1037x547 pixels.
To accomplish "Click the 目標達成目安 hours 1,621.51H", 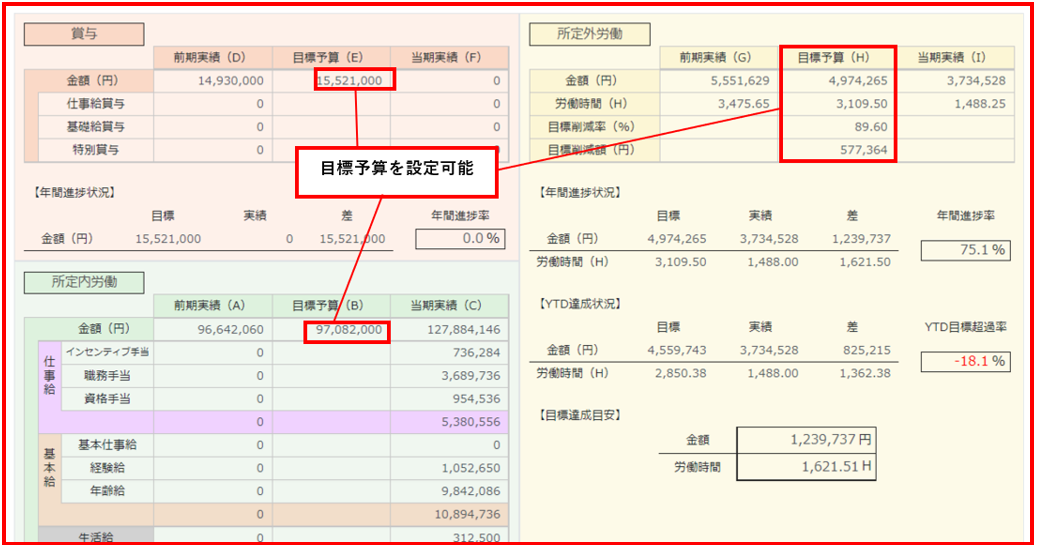I will (x=806, y=467).
